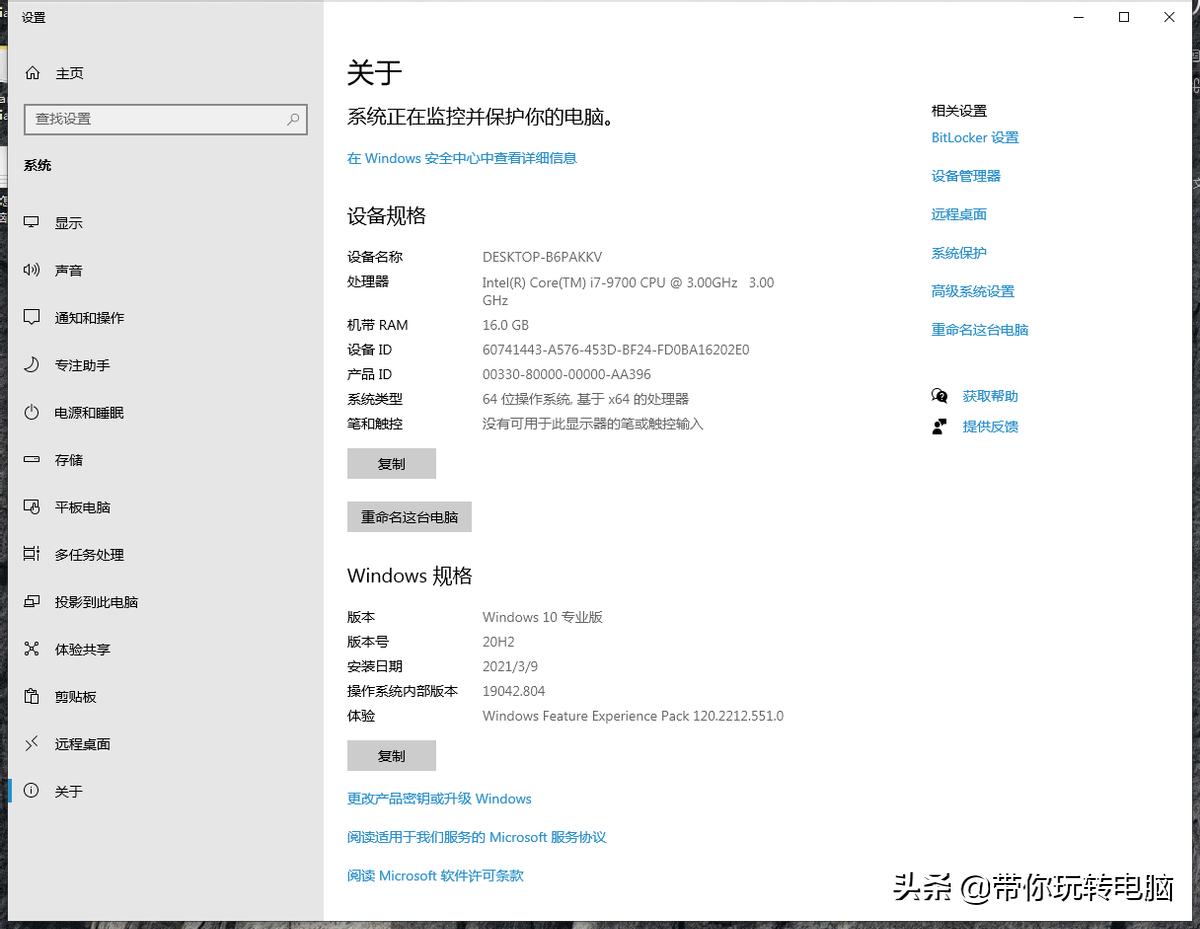Click the 复制 button under device specs

coord(391,463)
